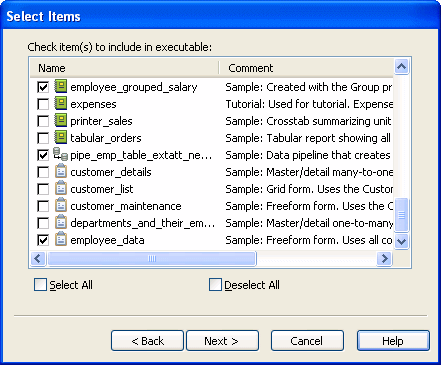Click the departments_and_their_em... form icon

click(61, 222)
